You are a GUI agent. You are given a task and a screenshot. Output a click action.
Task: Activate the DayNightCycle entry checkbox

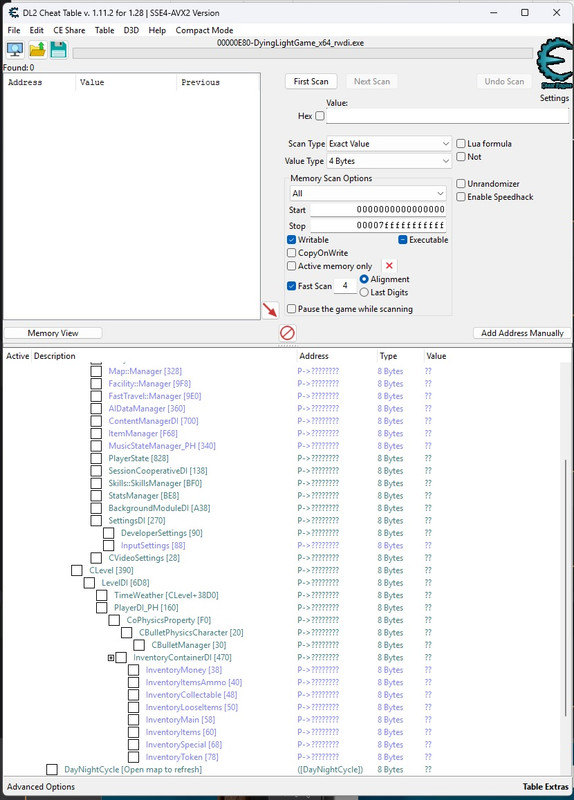52,769
